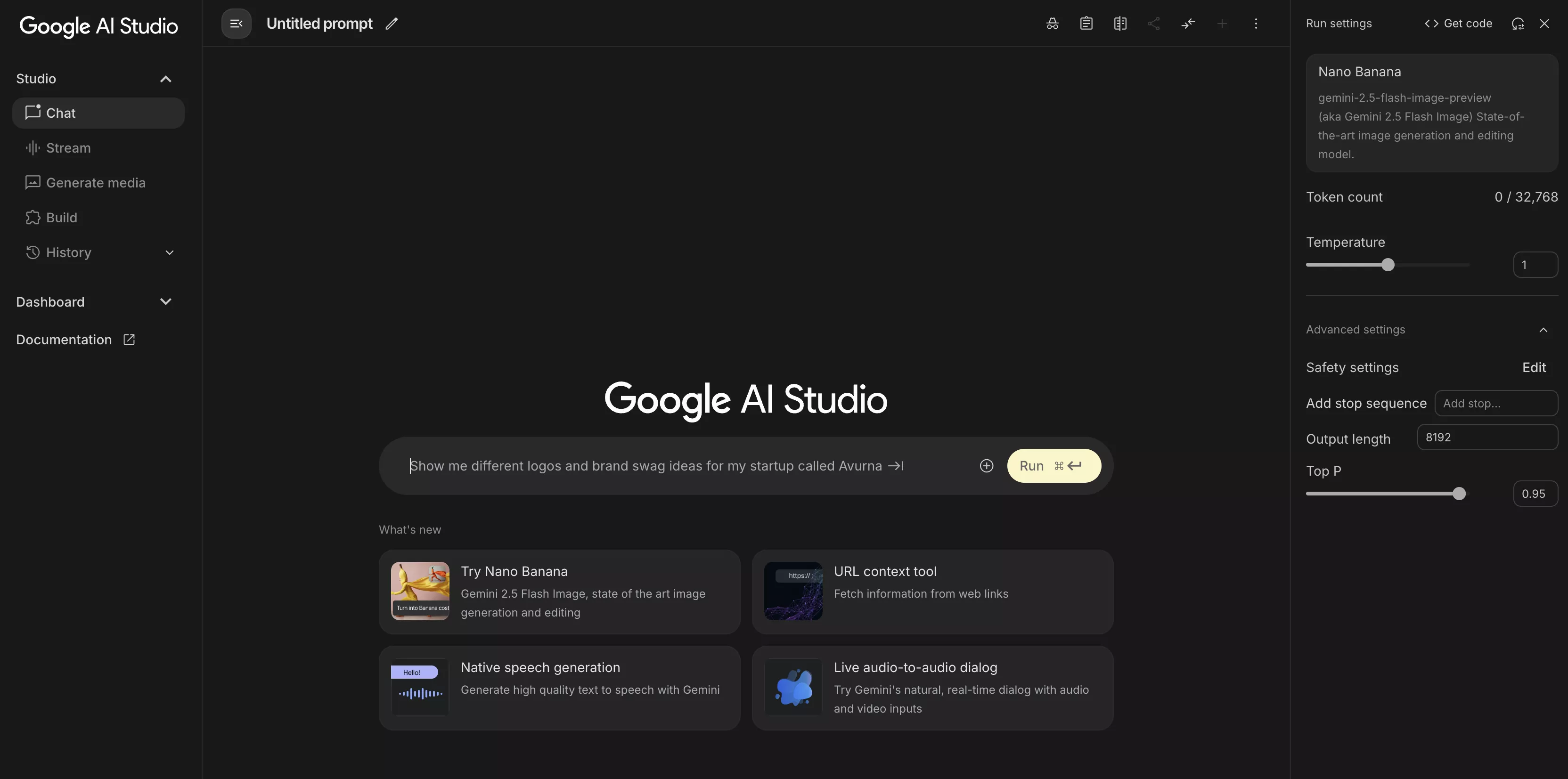This screenshot has height=779, width=1568.
Task: Open compare mode icon in toolbar
Action: click(1120, 24)
